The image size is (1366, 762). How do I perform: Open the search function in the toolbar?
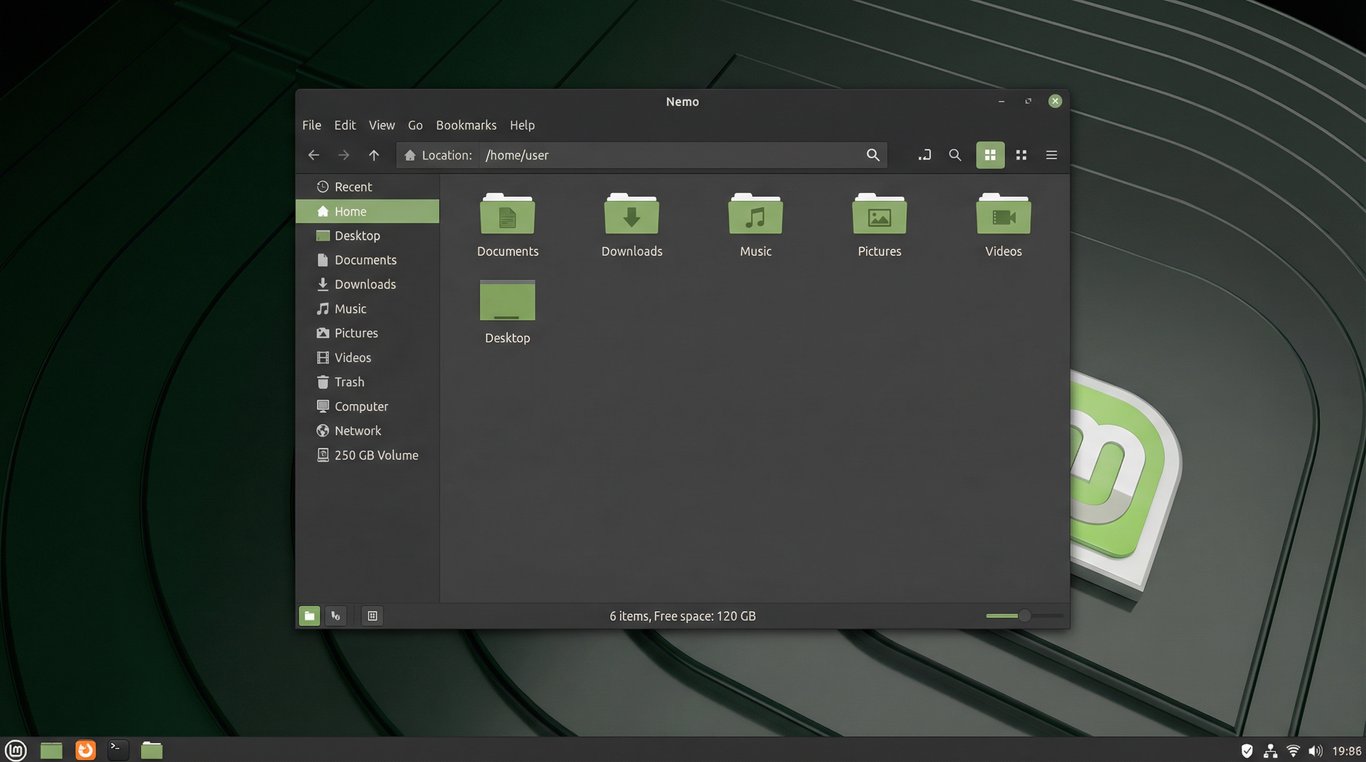point(955,155)
